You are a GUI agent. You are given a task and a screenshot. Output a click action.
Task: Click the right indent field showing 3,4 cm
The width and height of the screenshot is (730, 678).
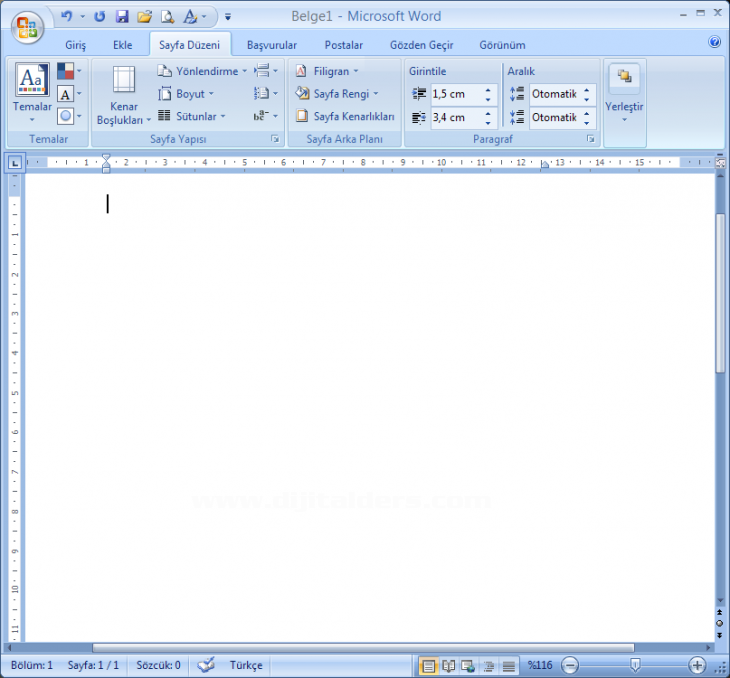[x=456, y=117]
